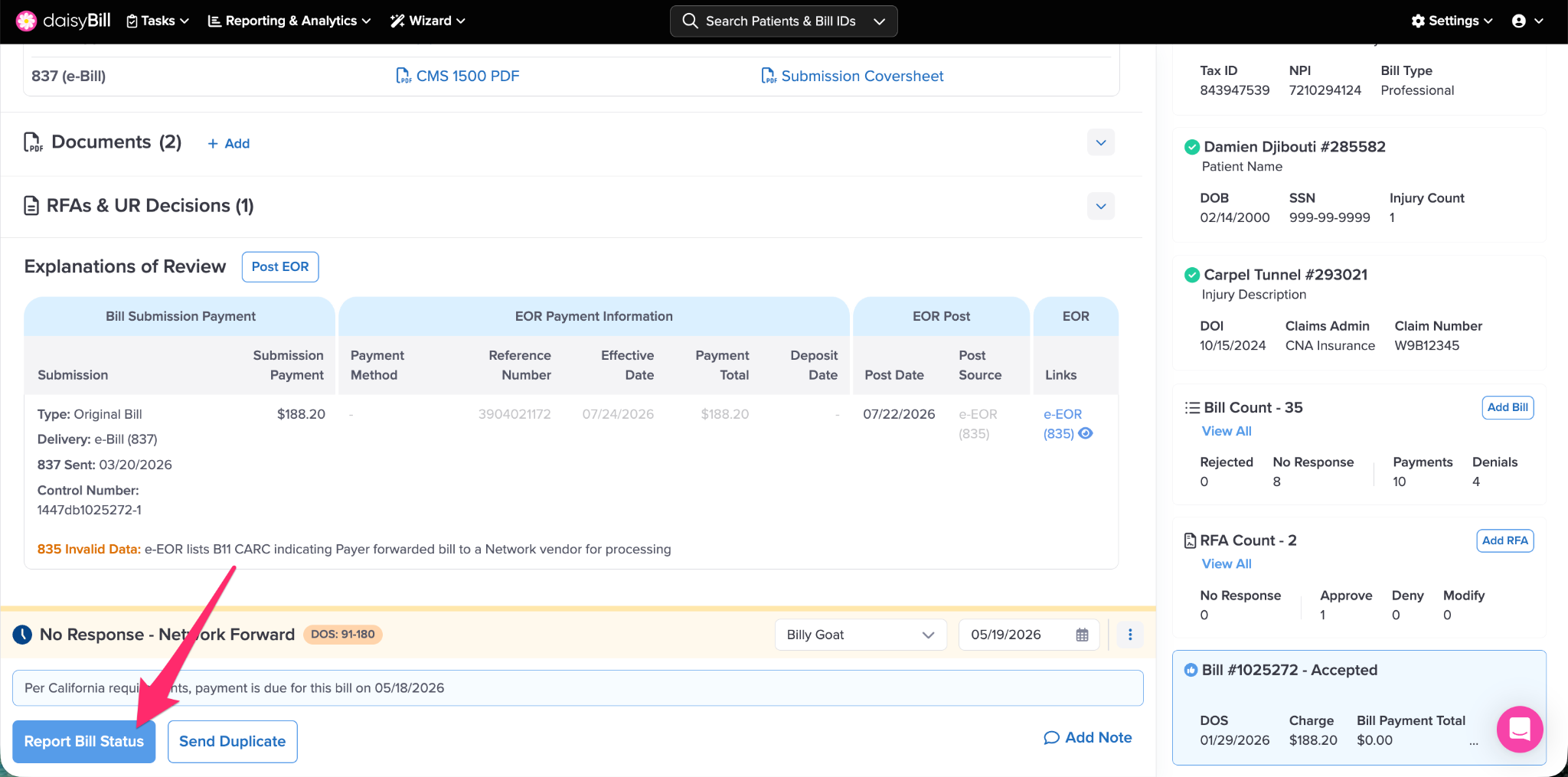
Task: Click the daisyBill flower logo
Action: point(26,21)
